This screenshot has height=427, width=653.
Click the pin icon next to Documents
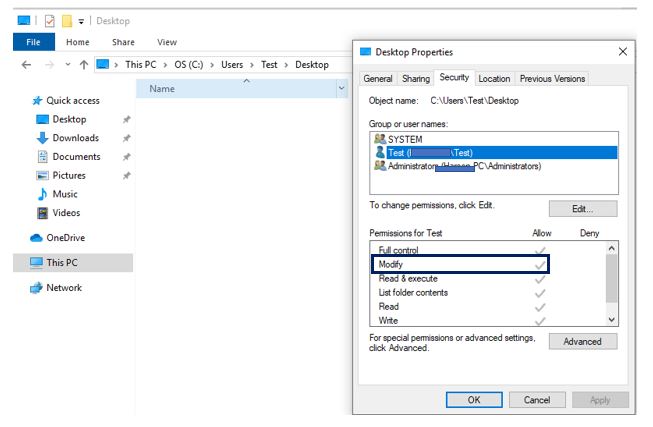click(127, 157)
